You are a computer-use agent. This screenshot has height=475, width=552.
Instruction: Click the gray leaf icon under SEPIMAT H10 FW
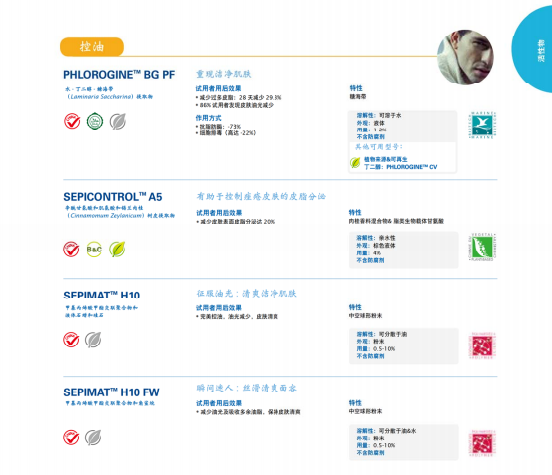93,437
